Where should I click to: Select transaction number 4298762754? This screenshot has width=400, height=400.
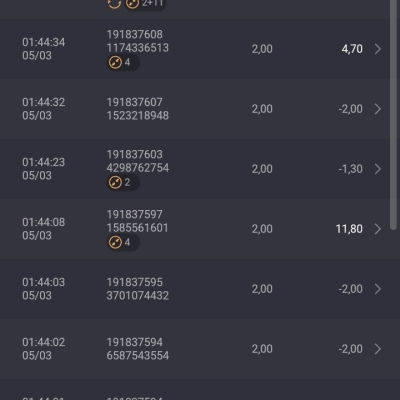[x=138, y=168]
